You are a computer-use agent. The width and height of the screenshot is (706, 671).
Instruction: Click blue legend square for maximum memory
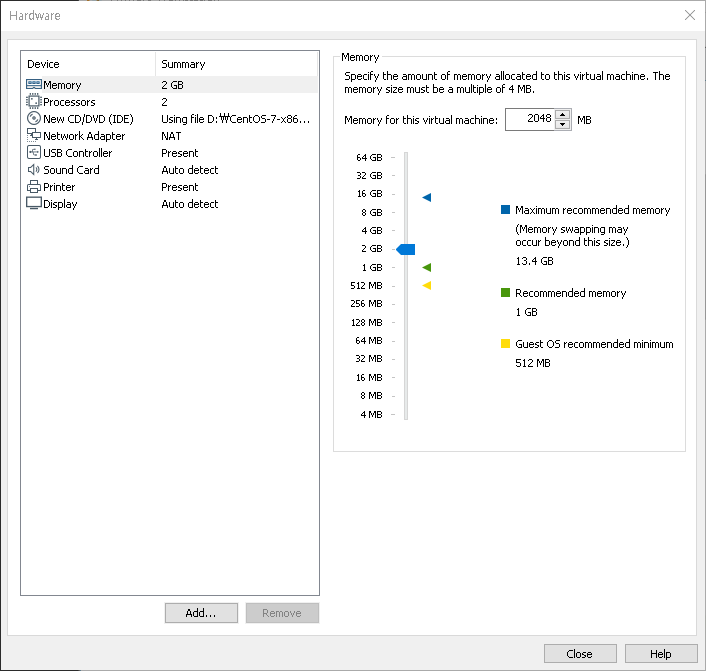point(506,209)
